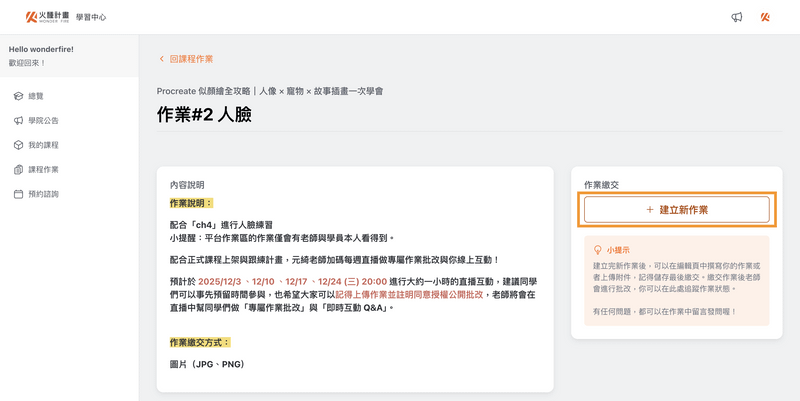This screenshot has height=401, width=800.
Task: Open the user profile avatar icon
Action: [765, 17]
